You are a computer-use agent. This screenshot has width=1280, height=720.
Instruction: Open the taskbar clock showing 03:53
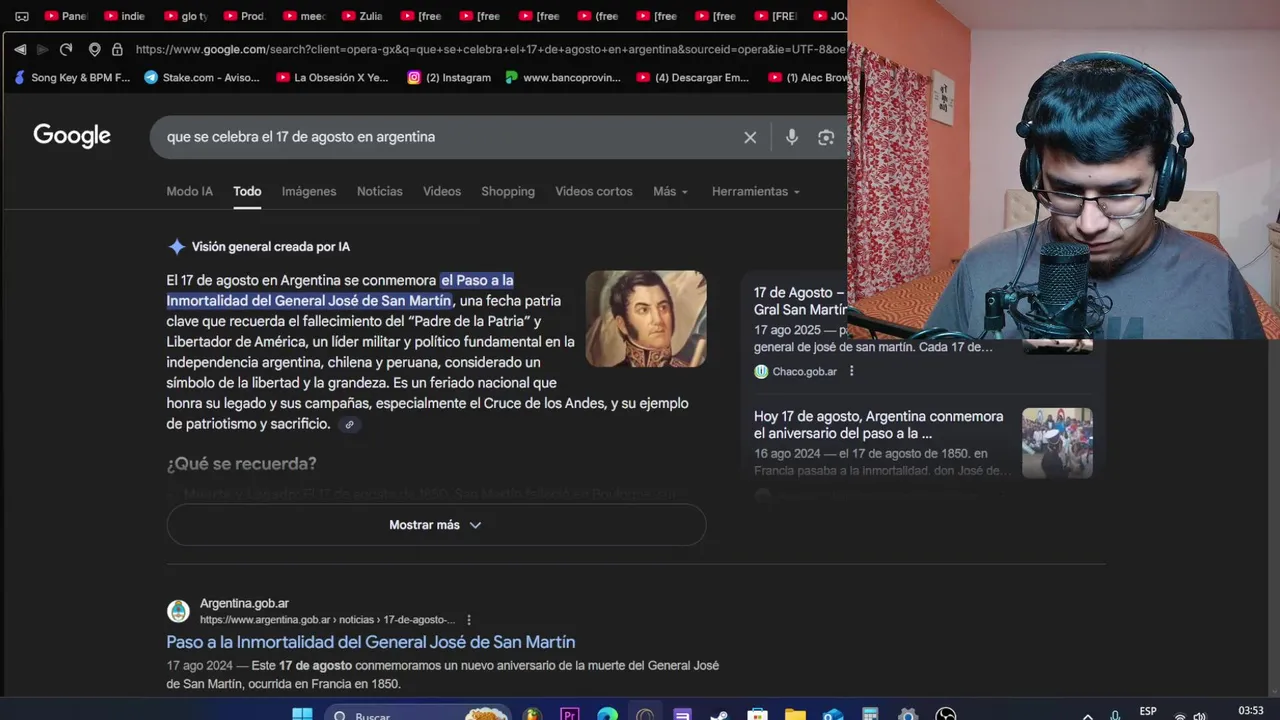[1251, 711]
